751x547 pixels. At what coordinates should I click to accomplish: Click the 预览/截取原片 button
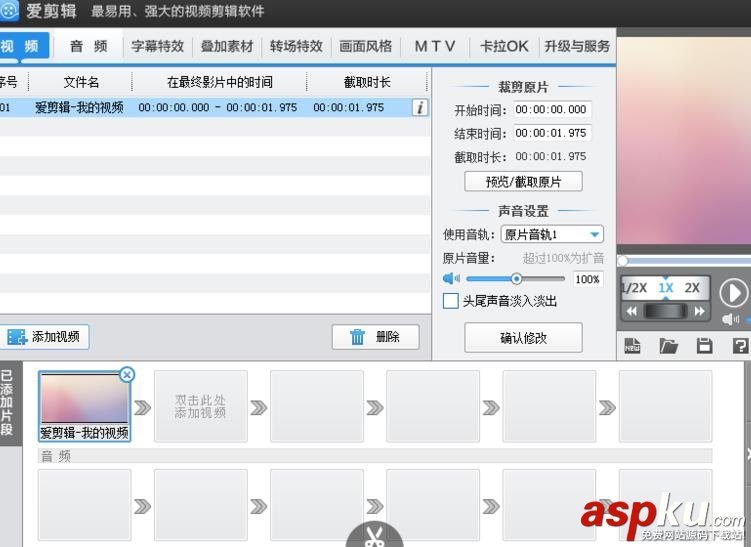[x=523, y=182]
